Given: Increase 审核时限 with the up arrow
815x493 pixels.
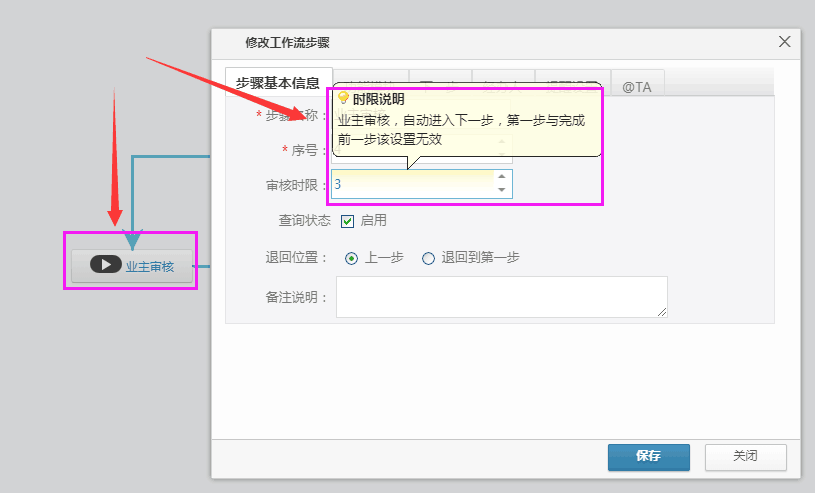Looking at the screenshot, I should [502, 177].
